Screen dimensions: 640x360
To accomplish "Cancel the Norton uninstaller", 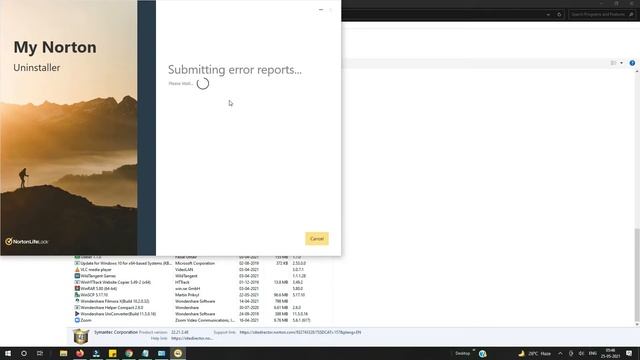I will (x=317, y=239).
